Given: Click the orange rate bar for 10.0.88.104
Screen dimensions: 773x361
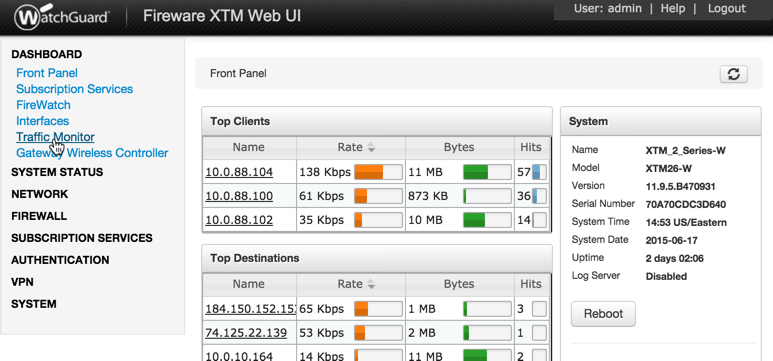Looking at the screenshot, I should tap(378, 172).
